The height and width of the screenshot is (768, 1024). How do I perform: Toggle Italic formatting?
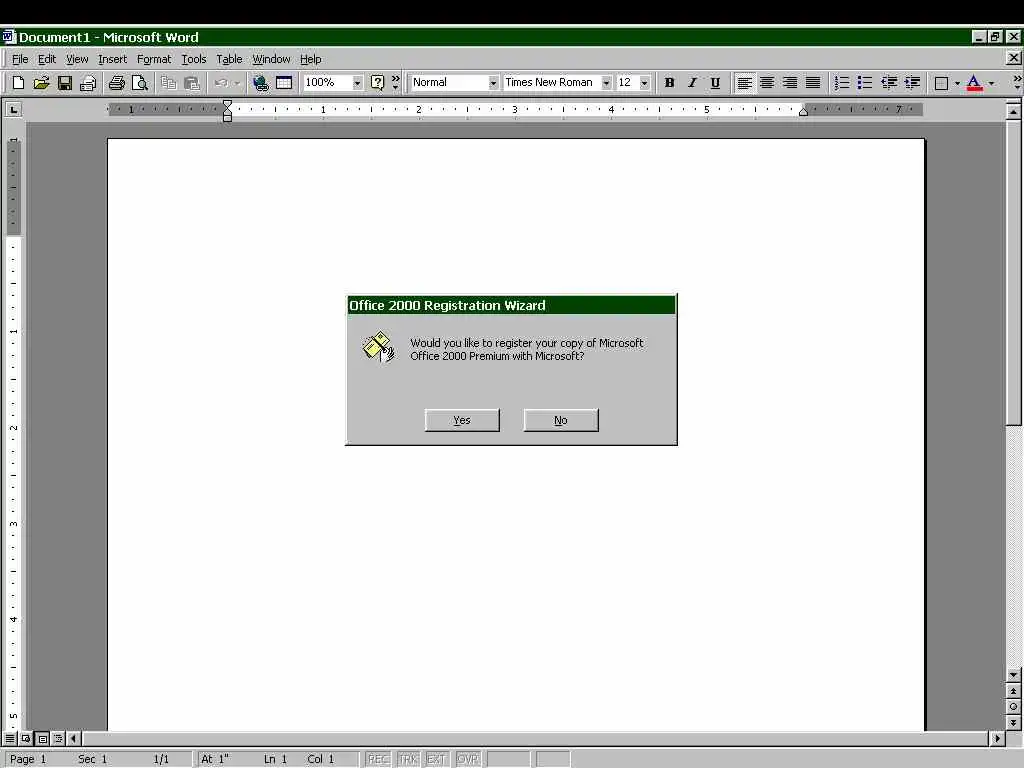pos(692,83)
